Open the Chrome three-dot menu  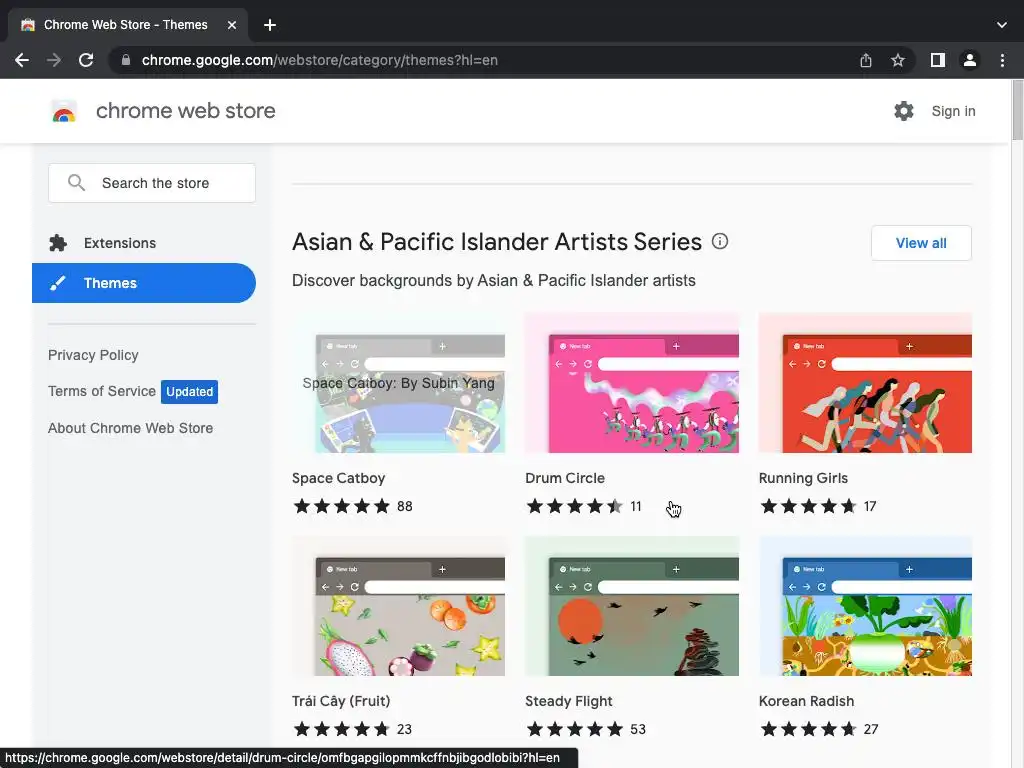click(x=1002, y=60)
